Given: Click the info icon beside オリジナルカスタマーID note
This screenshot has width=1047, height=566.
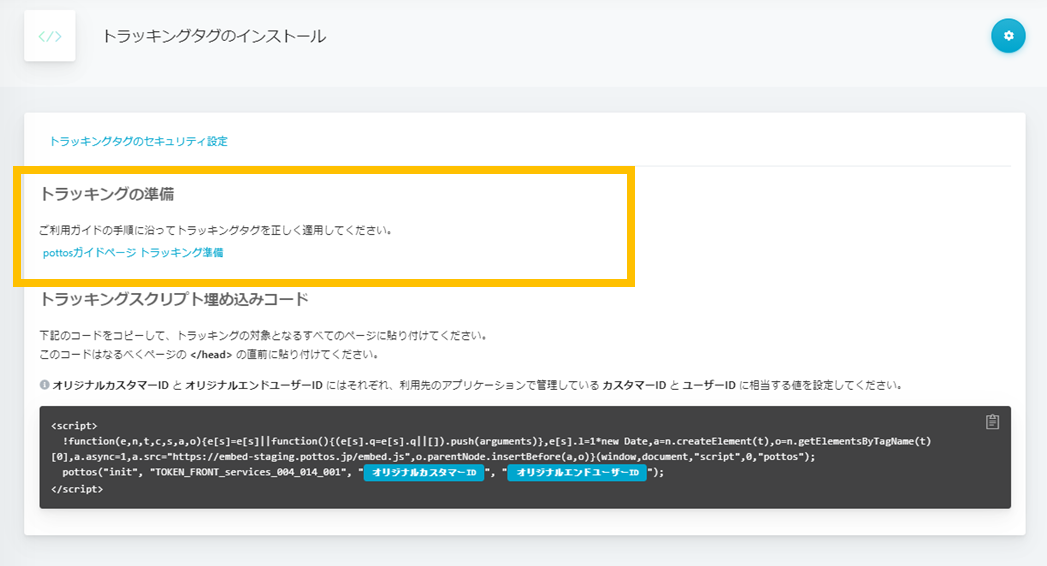Looking at the screenshot, I should (44, 384).
